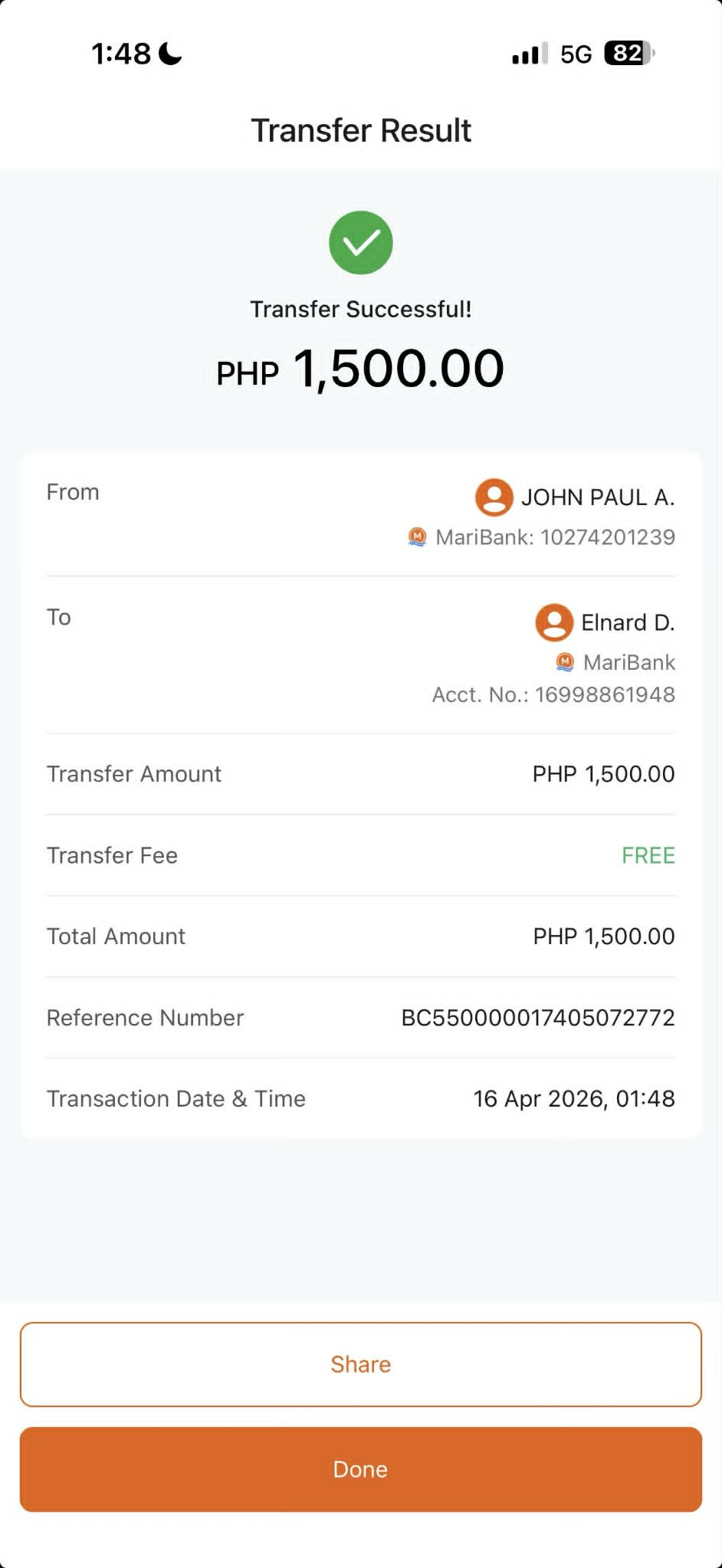Tap the battery level indicator
The image size is (722, 1568).
[629, 54]
